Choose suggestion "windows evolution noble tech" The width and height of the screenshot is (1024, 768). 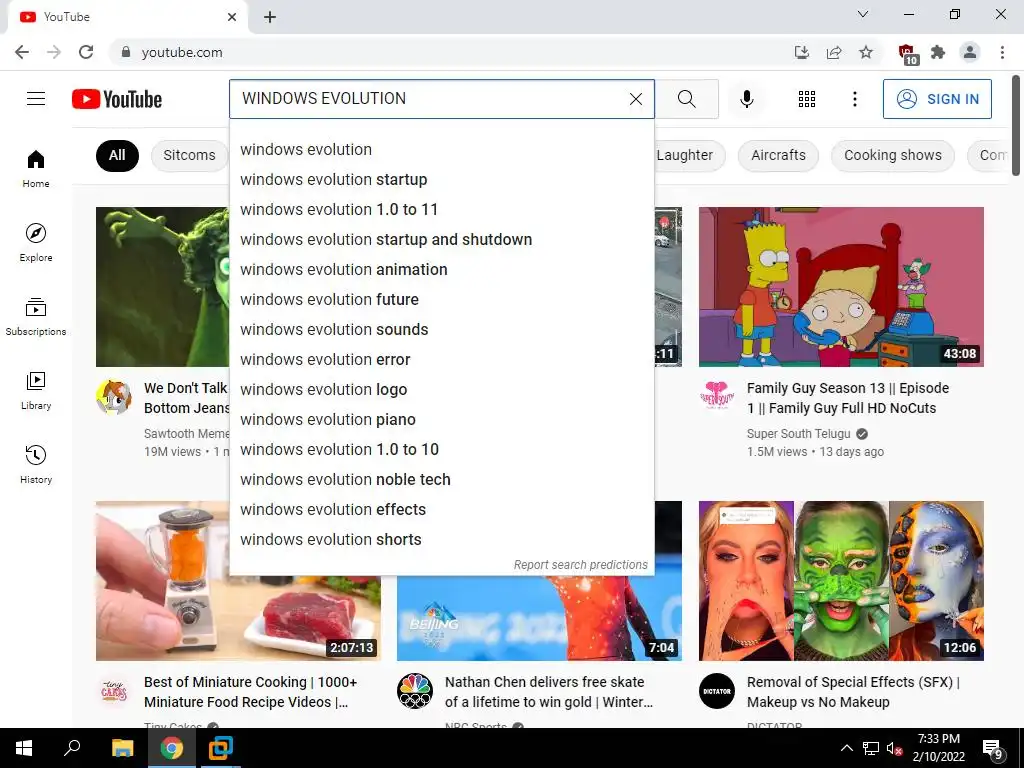point(442,480)
